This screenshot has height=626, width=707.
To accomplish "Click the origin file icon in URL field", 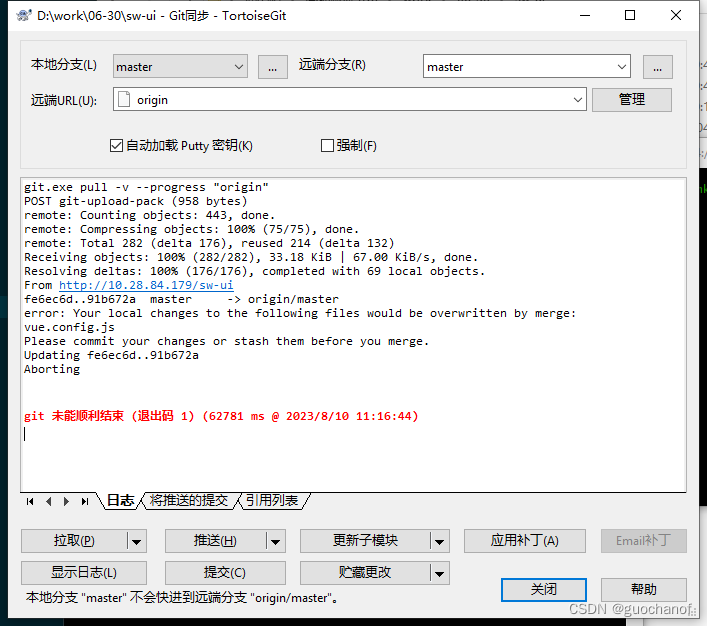I will (124, 99).
